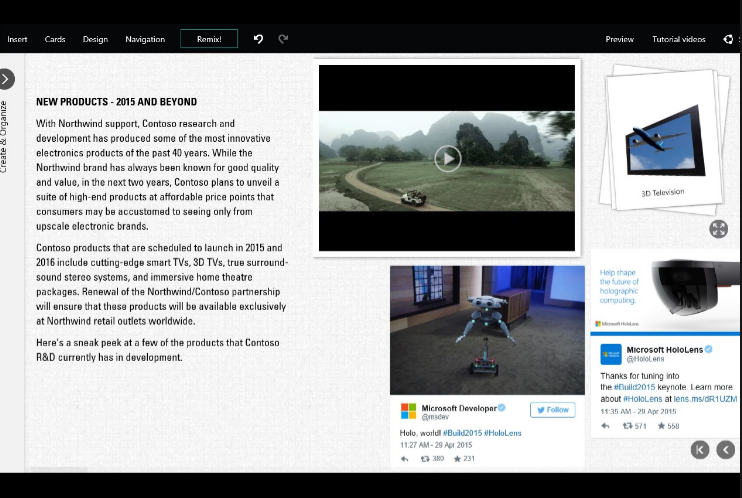Open the lens.ms/dR1UZM link
742x498 pixels.
(705, 399)
